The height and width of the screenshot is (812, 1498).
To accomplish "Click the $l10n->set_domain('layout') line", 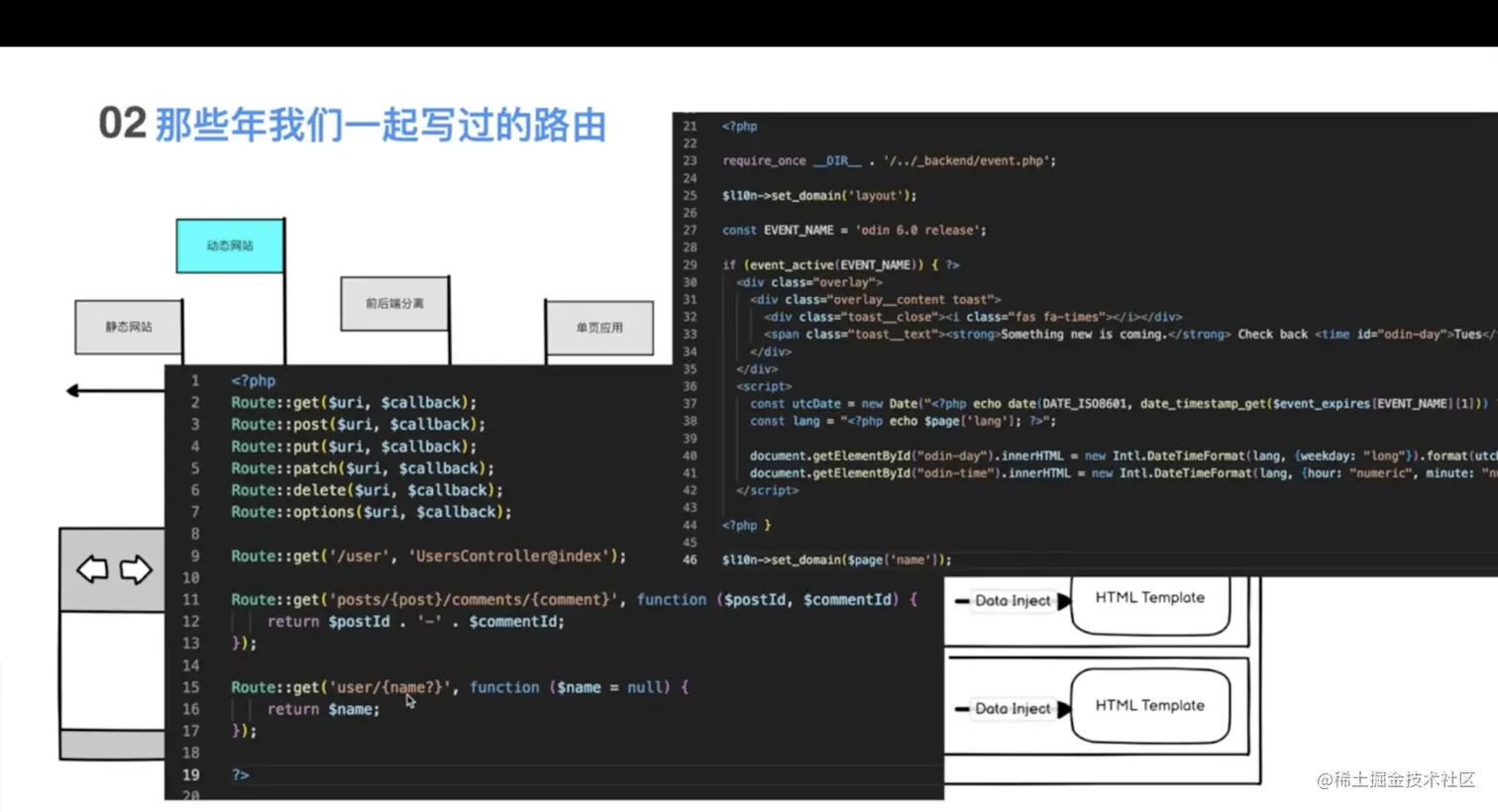I will point(819,195).
